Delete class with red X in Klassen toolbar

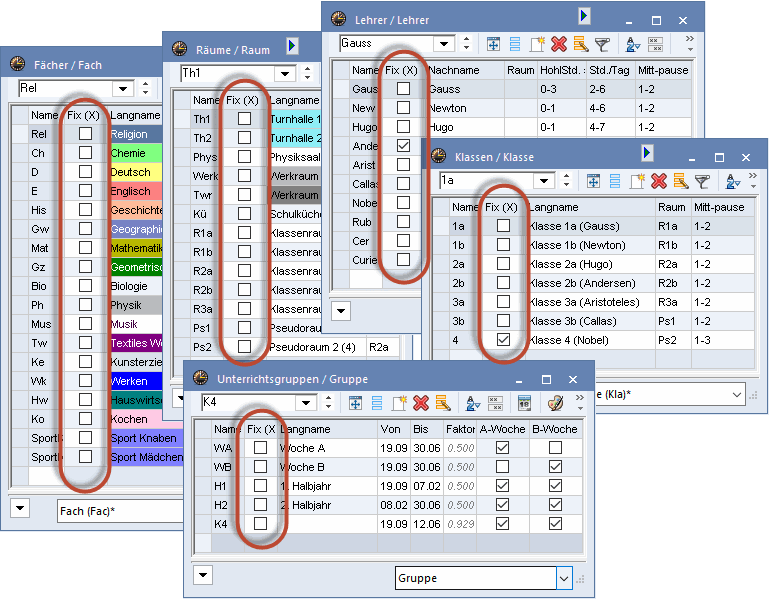pos(659,182)
